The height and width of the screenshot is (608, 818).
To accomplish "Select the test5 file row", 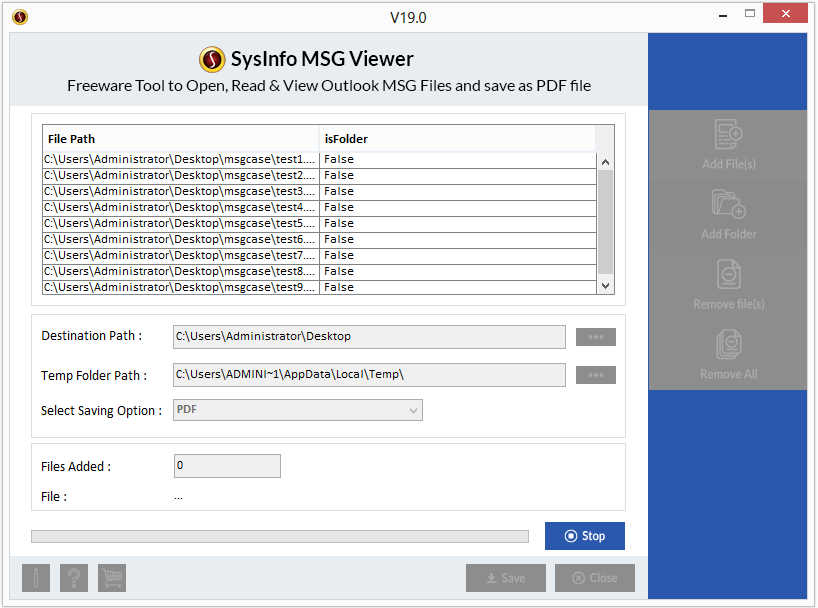I will click(319, 224).
